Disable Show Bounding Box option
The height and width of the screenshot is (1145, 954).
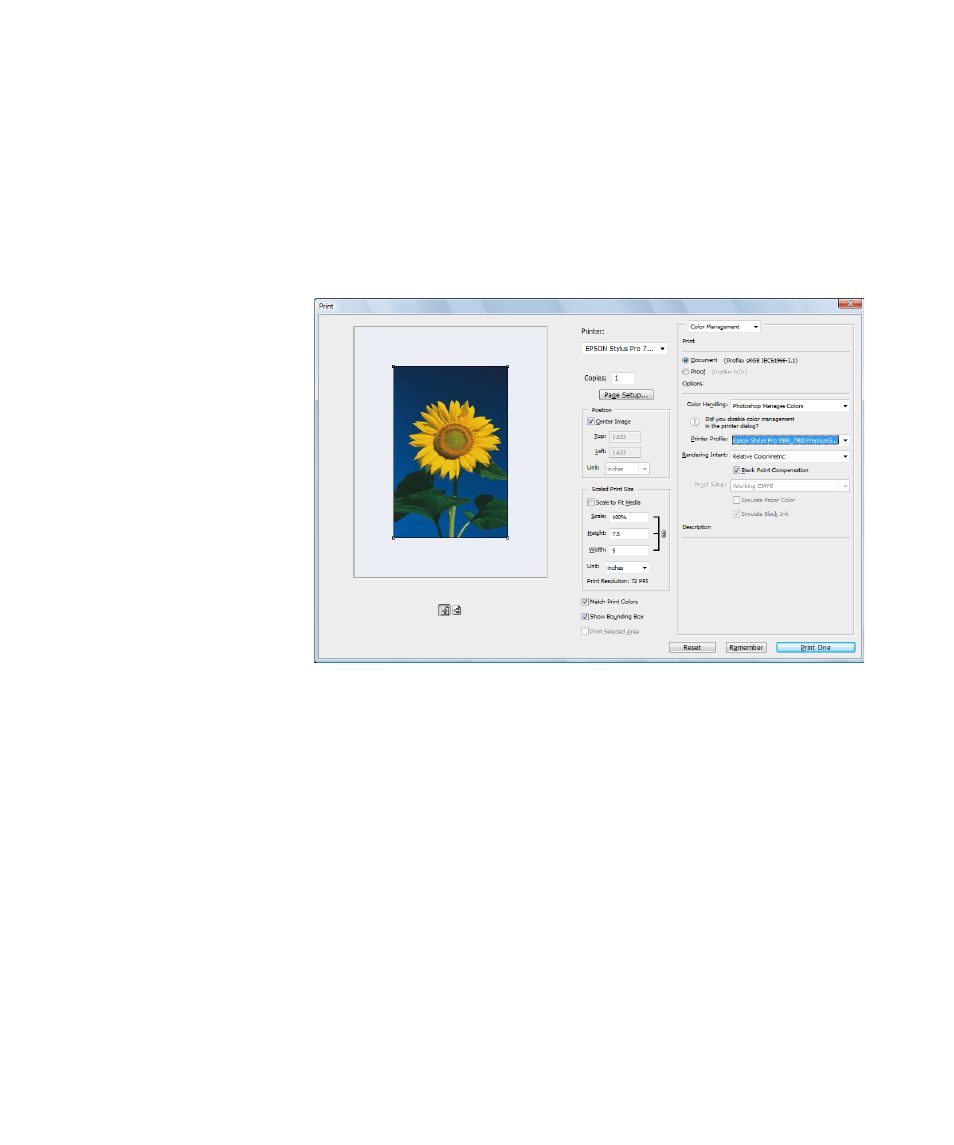(585, 617)
